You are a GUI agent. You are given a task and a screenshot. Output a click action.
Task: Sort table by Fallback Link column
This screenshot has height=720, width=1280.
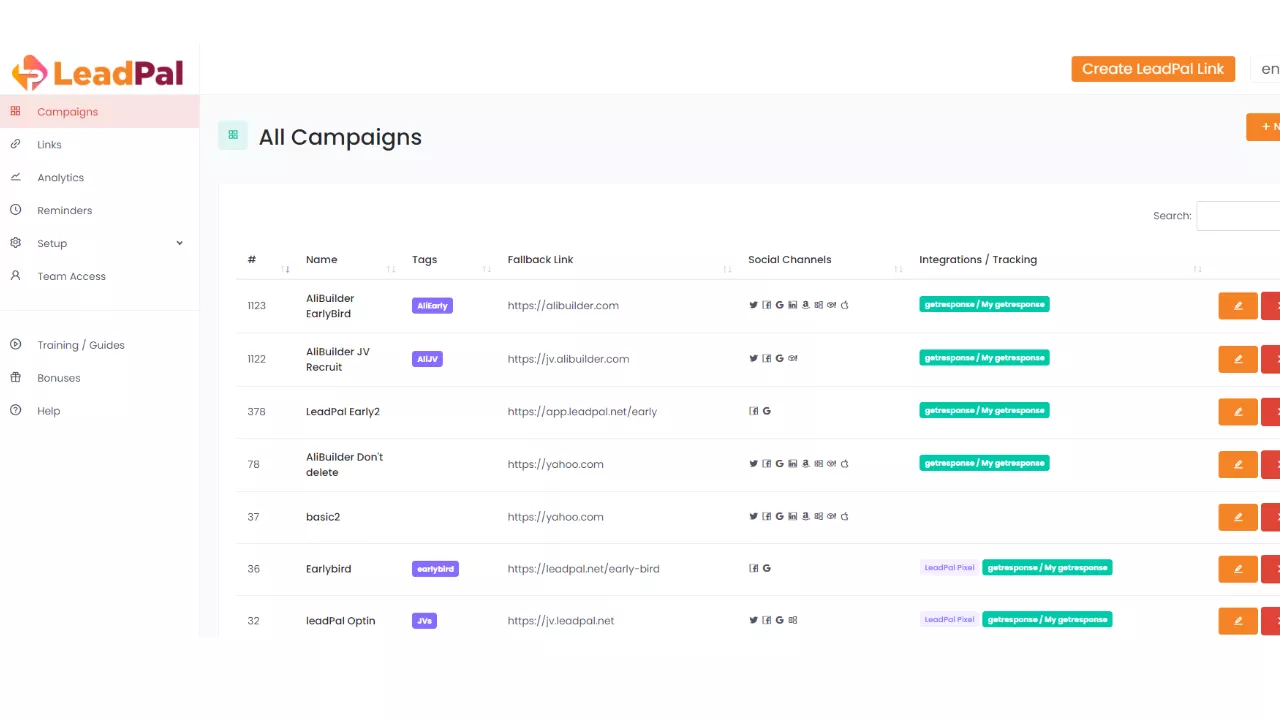(x=540, y=260)
